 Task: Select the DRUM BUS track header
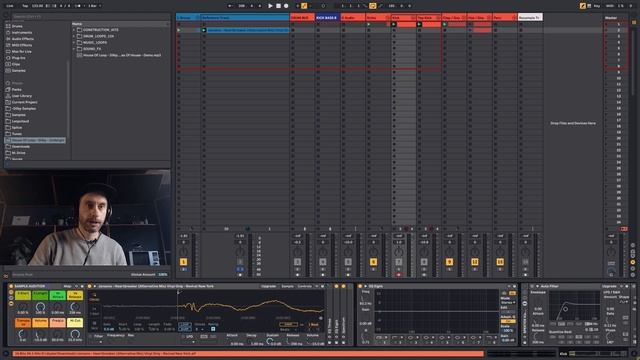tap(302, 18)
